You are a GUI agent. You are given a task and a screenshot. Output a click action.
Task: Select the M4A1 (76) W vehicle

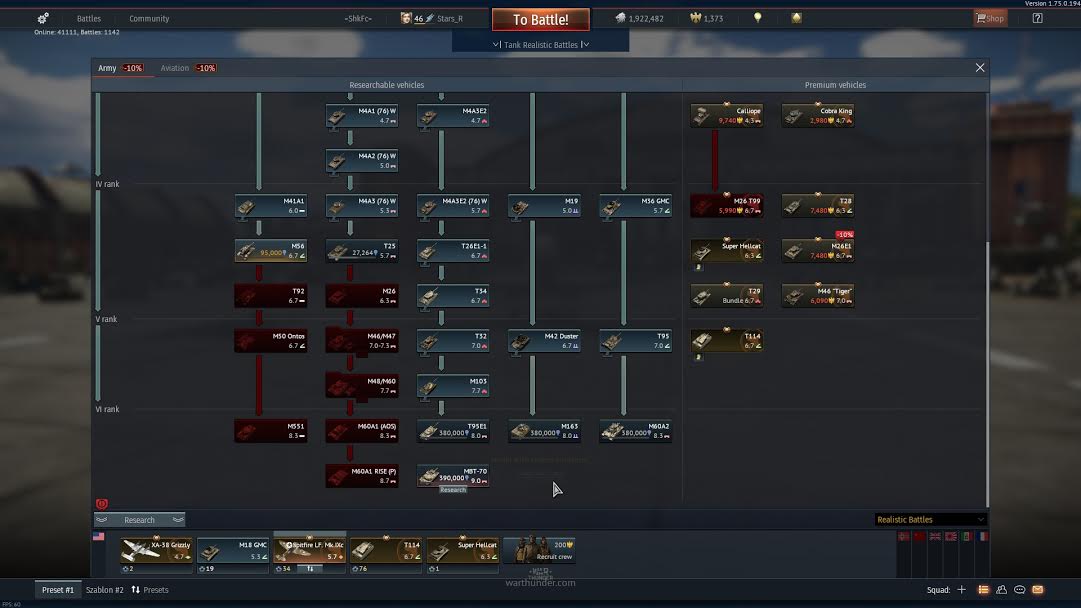click(361, 115)
